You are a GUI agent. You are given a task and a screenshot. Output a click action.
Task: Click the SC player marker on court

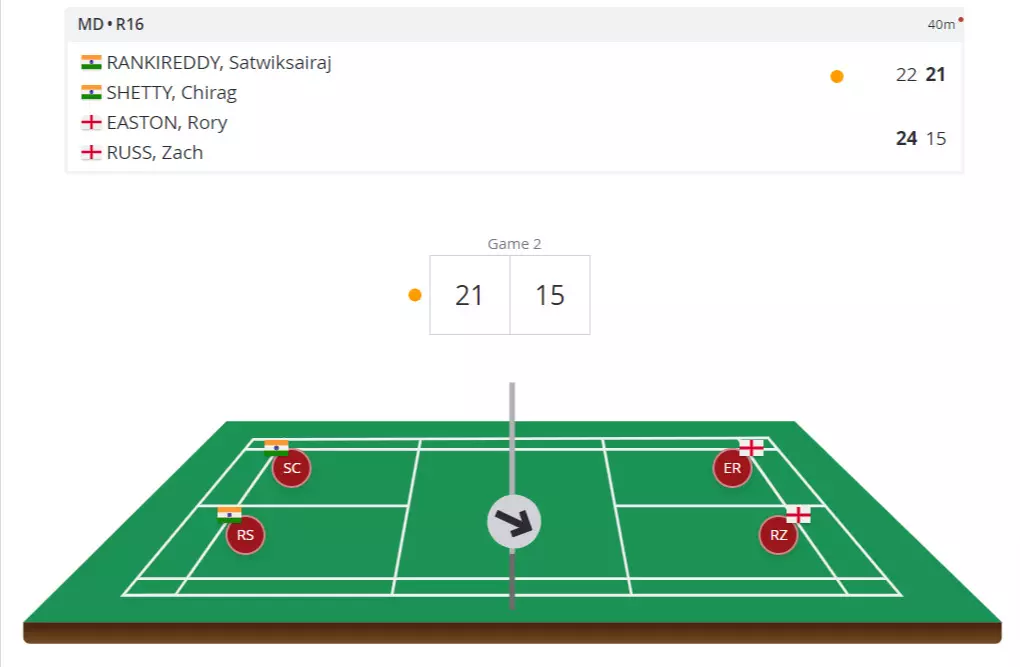[x=292, y=468]
